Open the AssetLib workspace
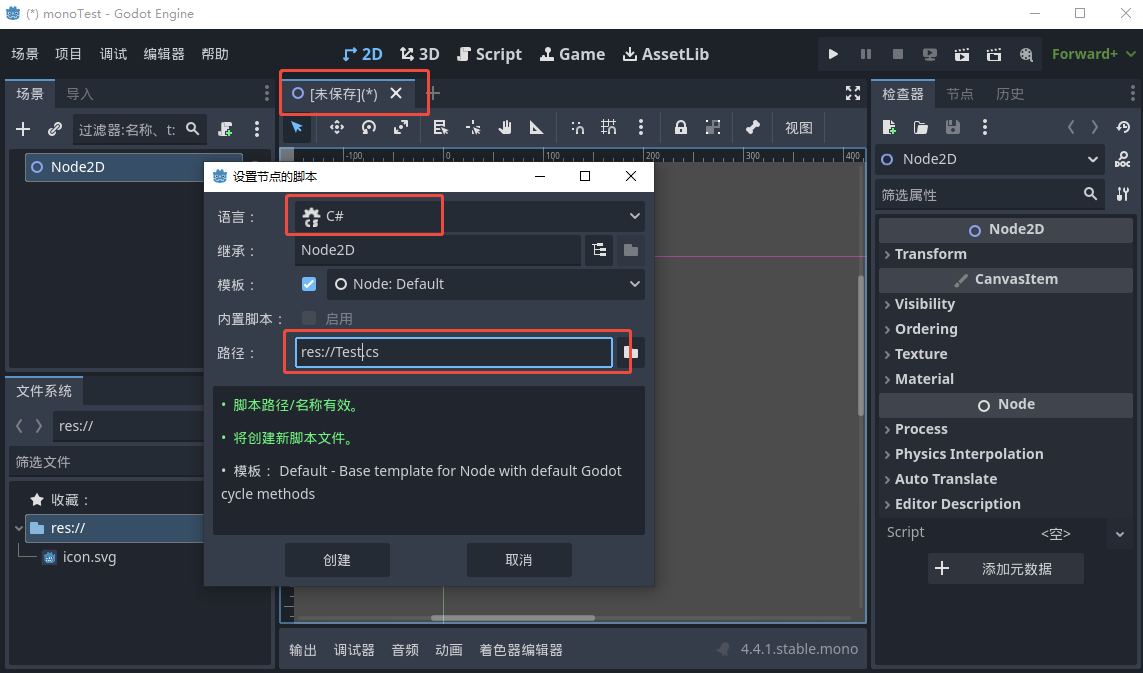Image resolution: width=1143 pixels, height=673 pixels. 665,54
